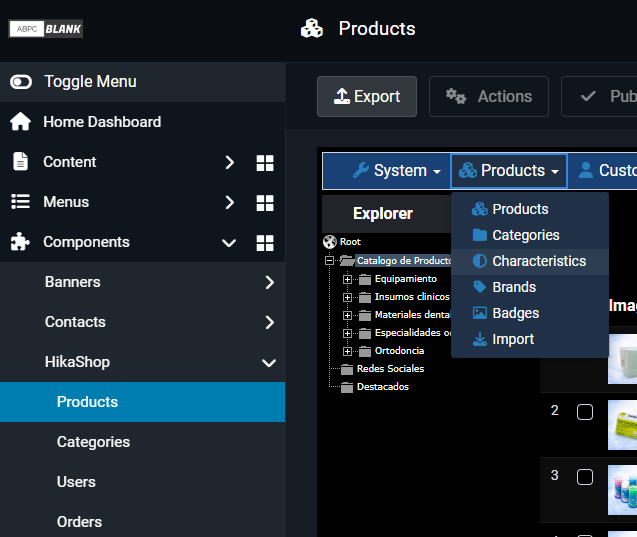The height and width of the screenshot is (537, 637).
Task: Open the Actions button
Action: [488, 97]
